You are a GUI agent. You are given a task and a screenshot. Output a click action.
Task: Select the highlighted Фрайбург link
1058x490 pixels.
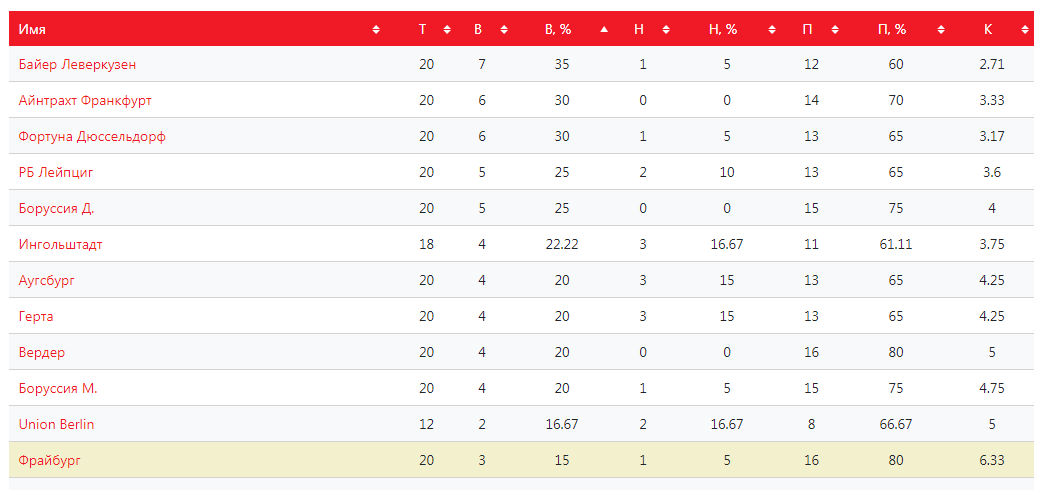click(x=49, y=461)
